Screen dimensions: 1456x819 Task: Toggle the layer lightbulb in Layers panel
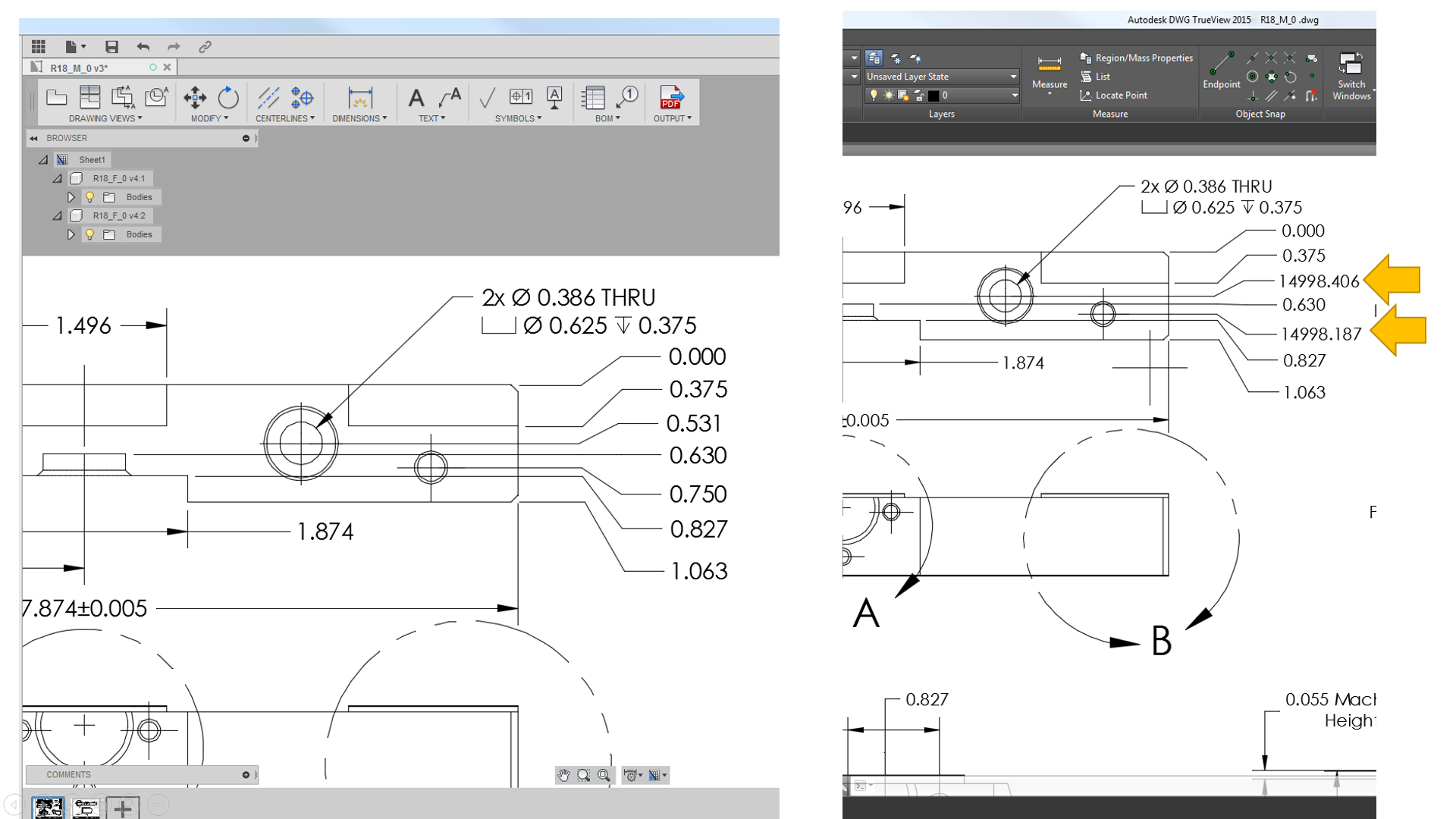[x=874, y=95]
